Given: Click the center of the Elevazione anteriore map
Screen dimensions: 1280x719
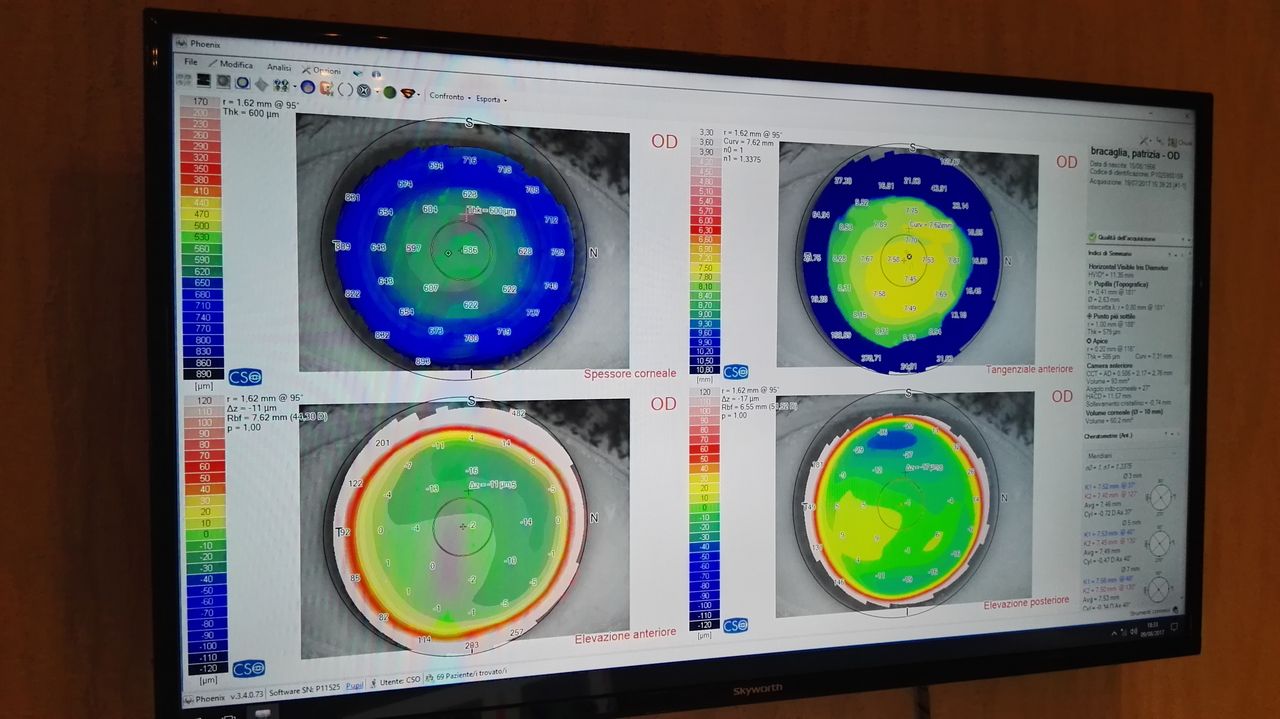Looking at the screenshot, I should [x=462, y=525].
